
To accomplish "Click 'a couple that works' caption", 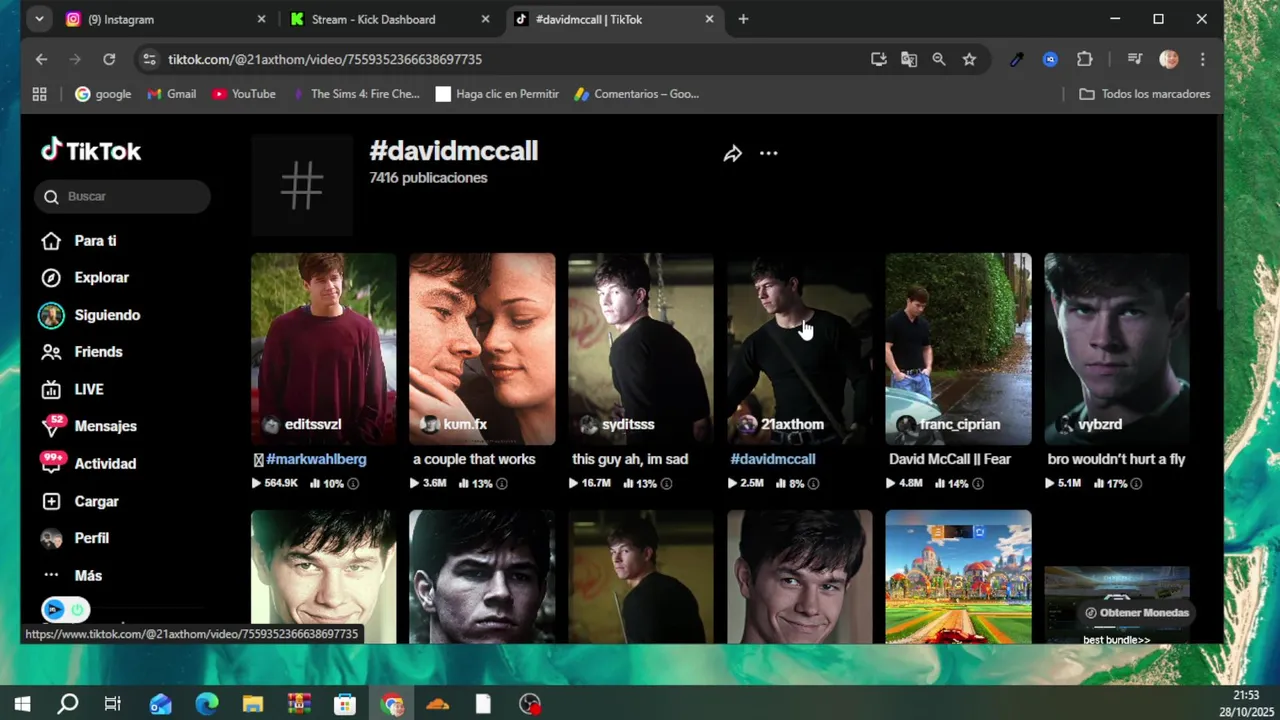I will [x=474, y=459].
